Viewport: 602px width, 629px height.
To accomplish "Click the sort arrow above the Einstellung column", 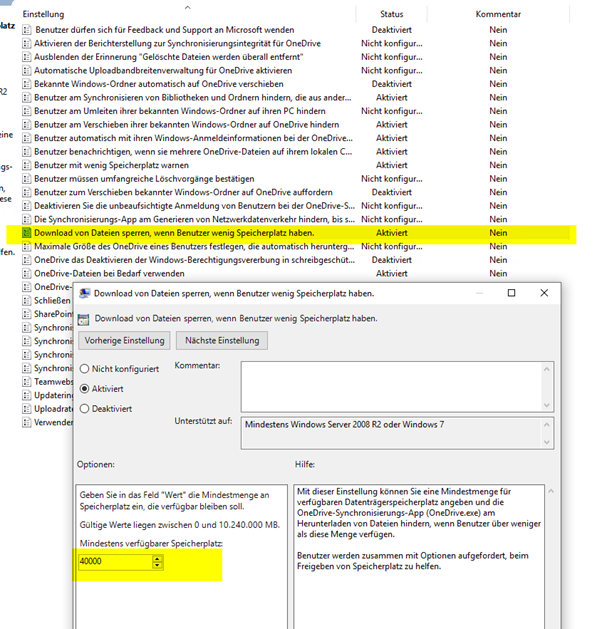I will [x=188, y=7].
